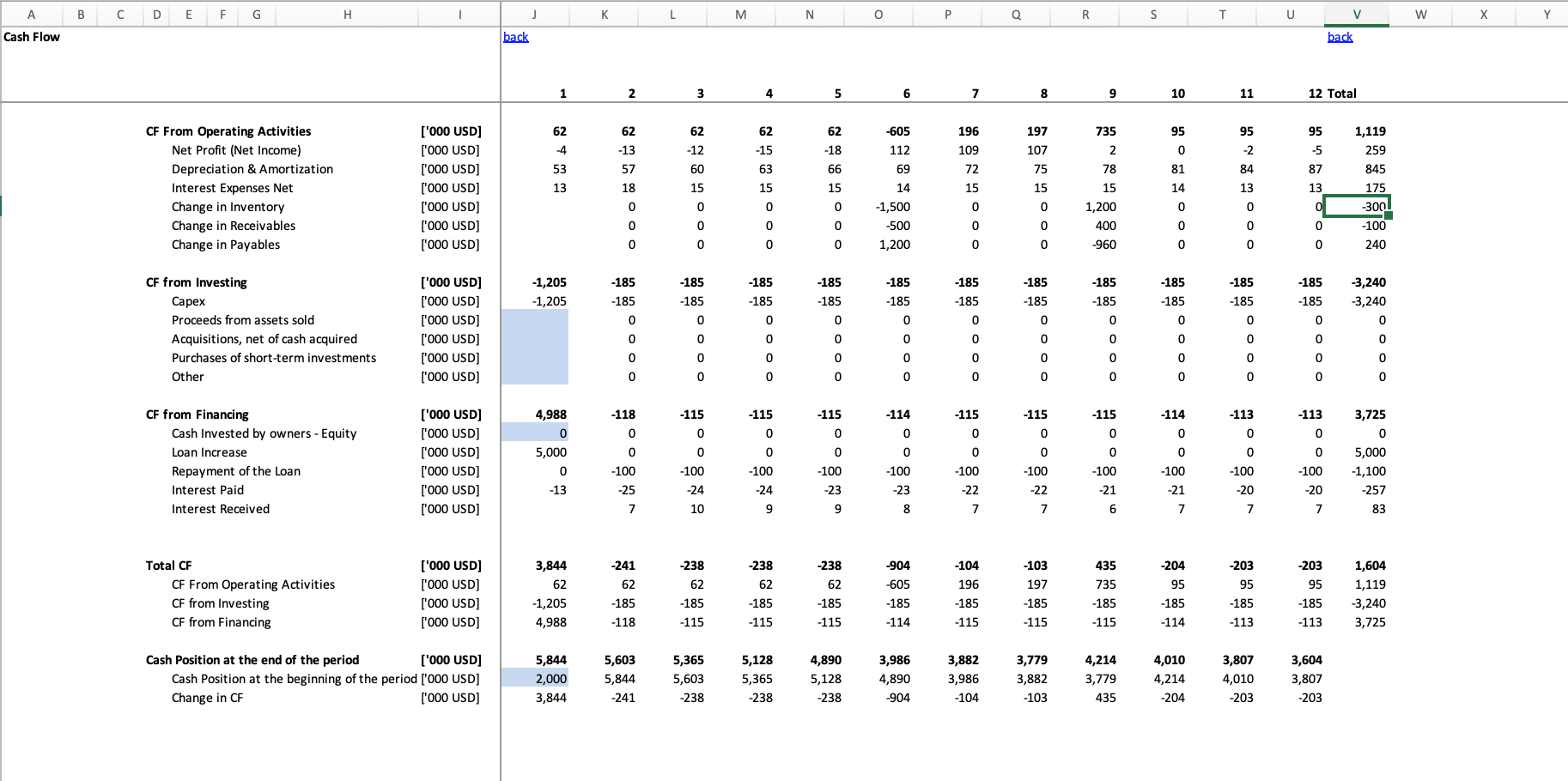
Task: Click the Cash Flow title cell
Action: (32, 37)
